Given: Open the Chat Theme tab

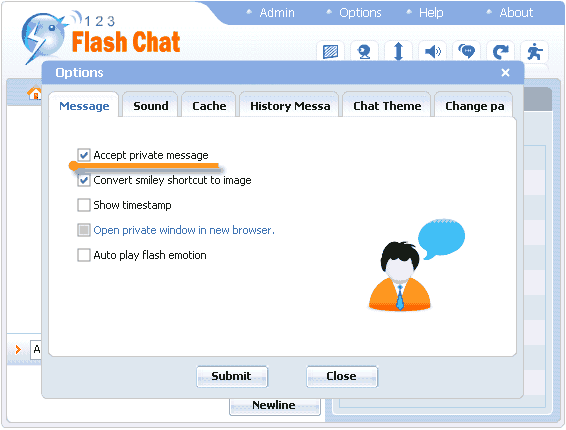Looking at the screenshot, I should pyautogui.click(x=387, y=106).
